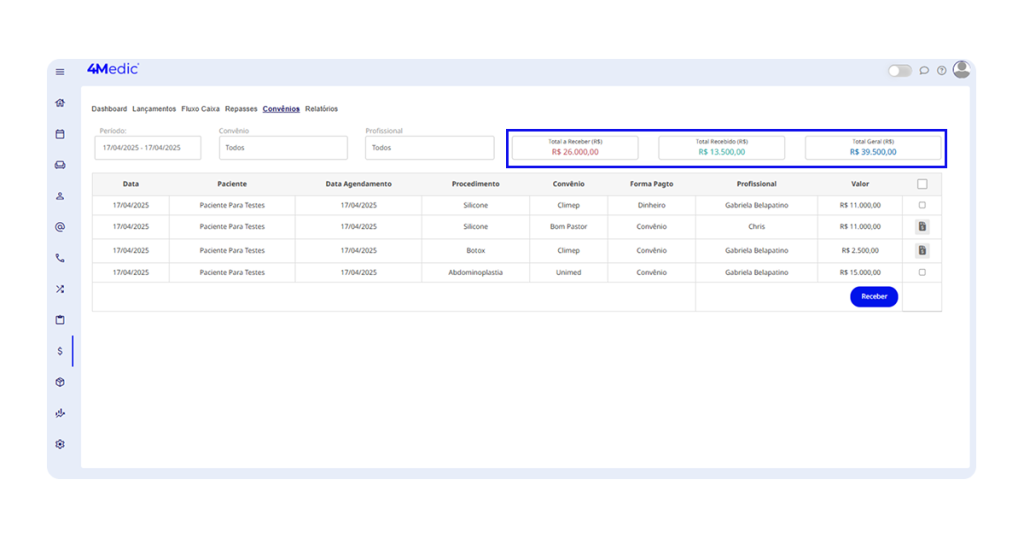Select the Bom Pastor convênio cell

568,227
